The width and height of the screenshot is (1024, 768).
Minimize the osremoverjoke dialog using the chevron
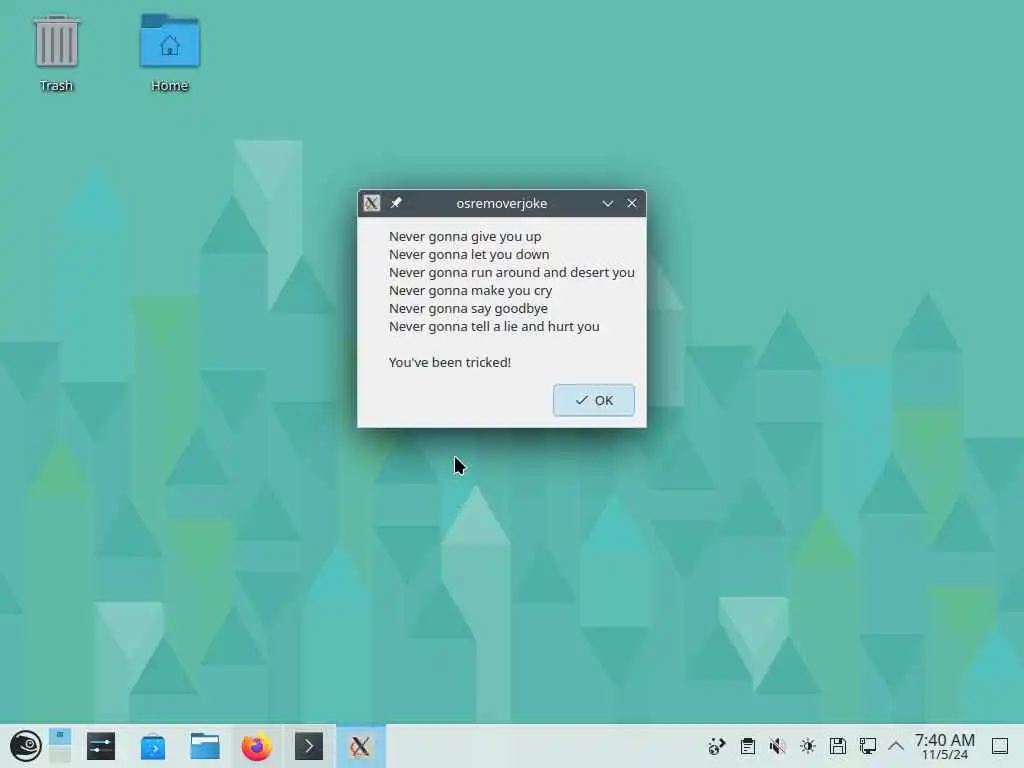(x=607, y=204)
